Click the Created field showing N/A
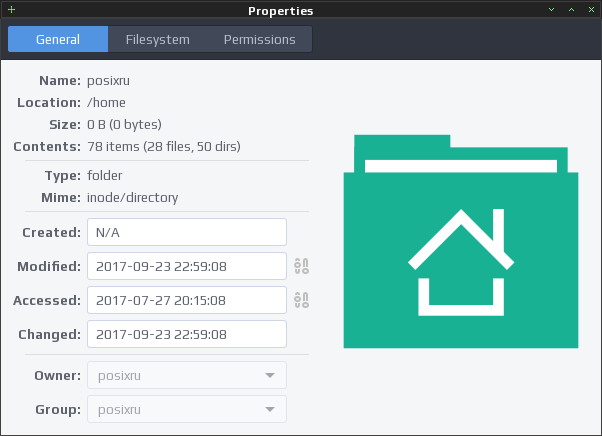Screen dimensions: 602x436 187,232
